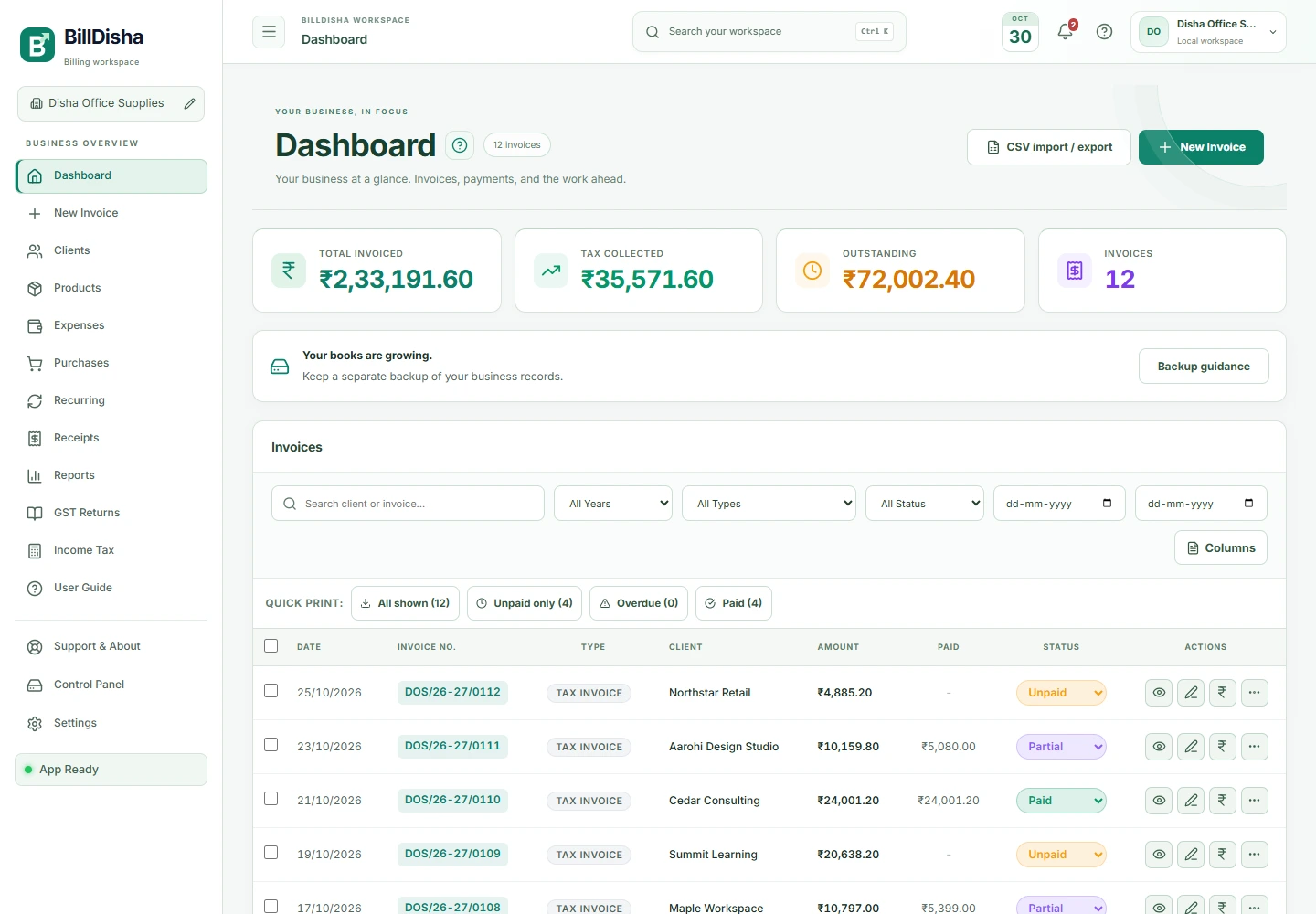Print Paid (4) invoices

click(734, 603)
